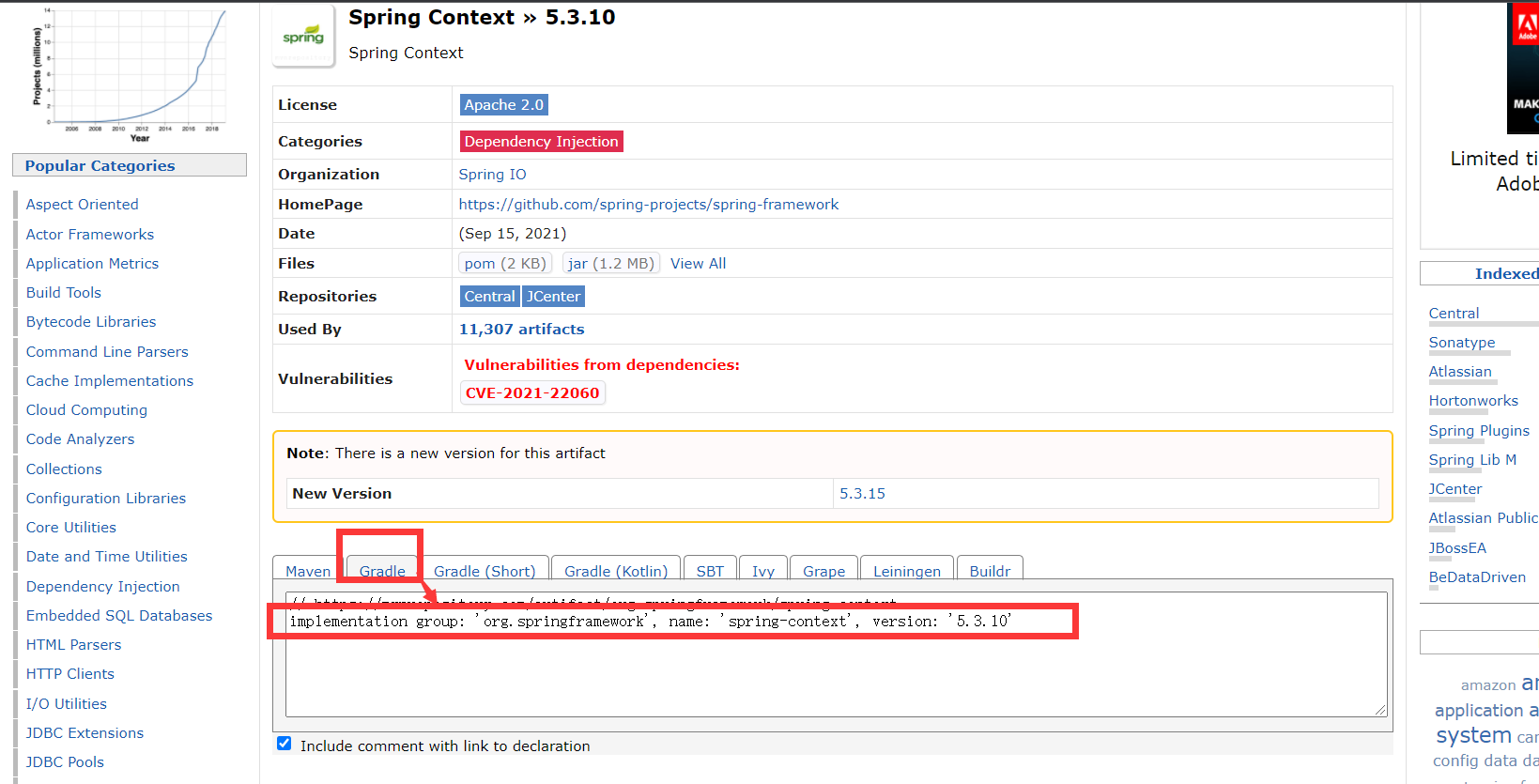Open Date and Time Utilities category
The width and height of the screenshot is (1539, 784).
[107, 557]
